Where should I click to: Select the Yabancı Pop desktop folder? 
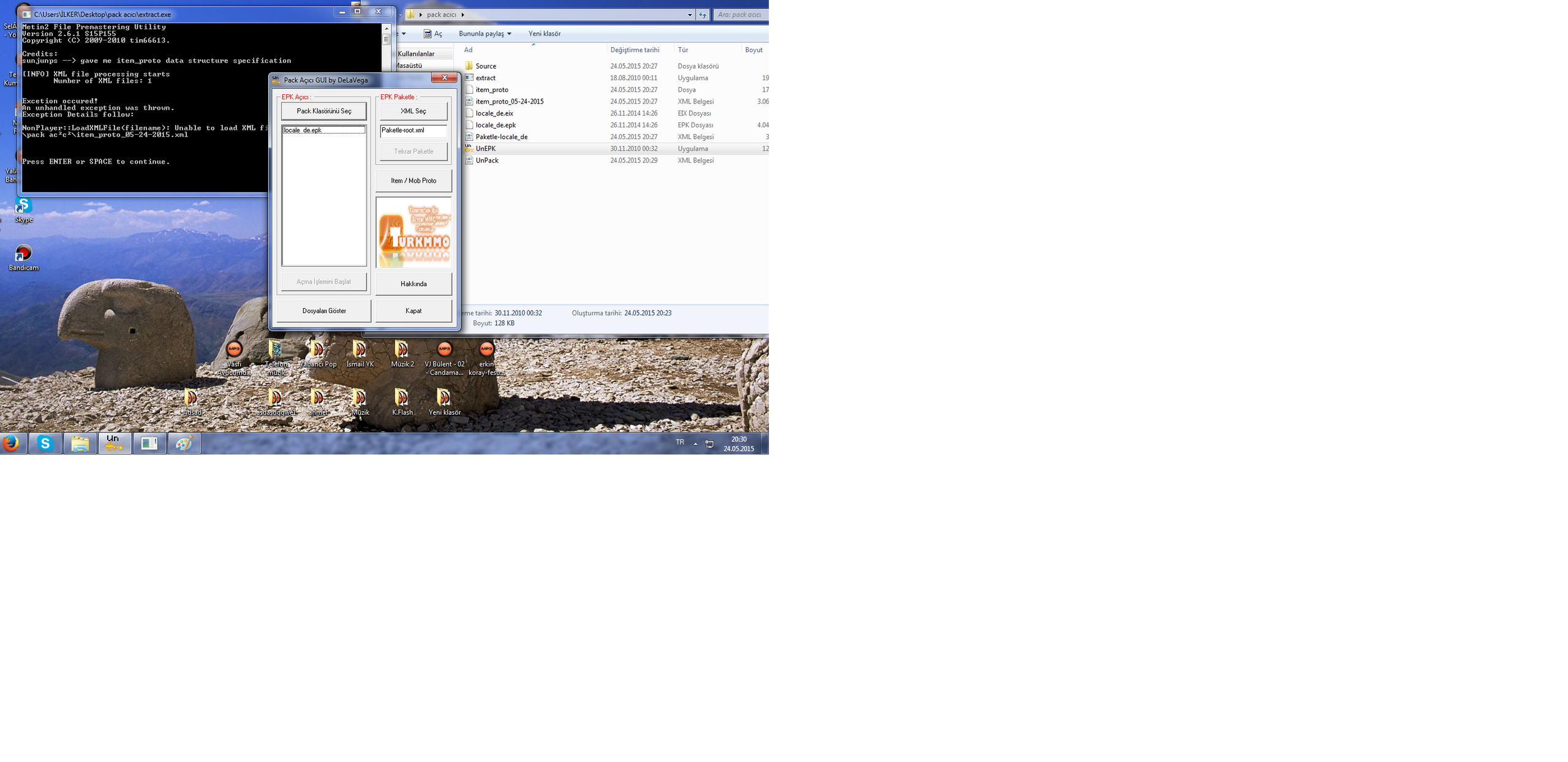(x=317, y=354)
